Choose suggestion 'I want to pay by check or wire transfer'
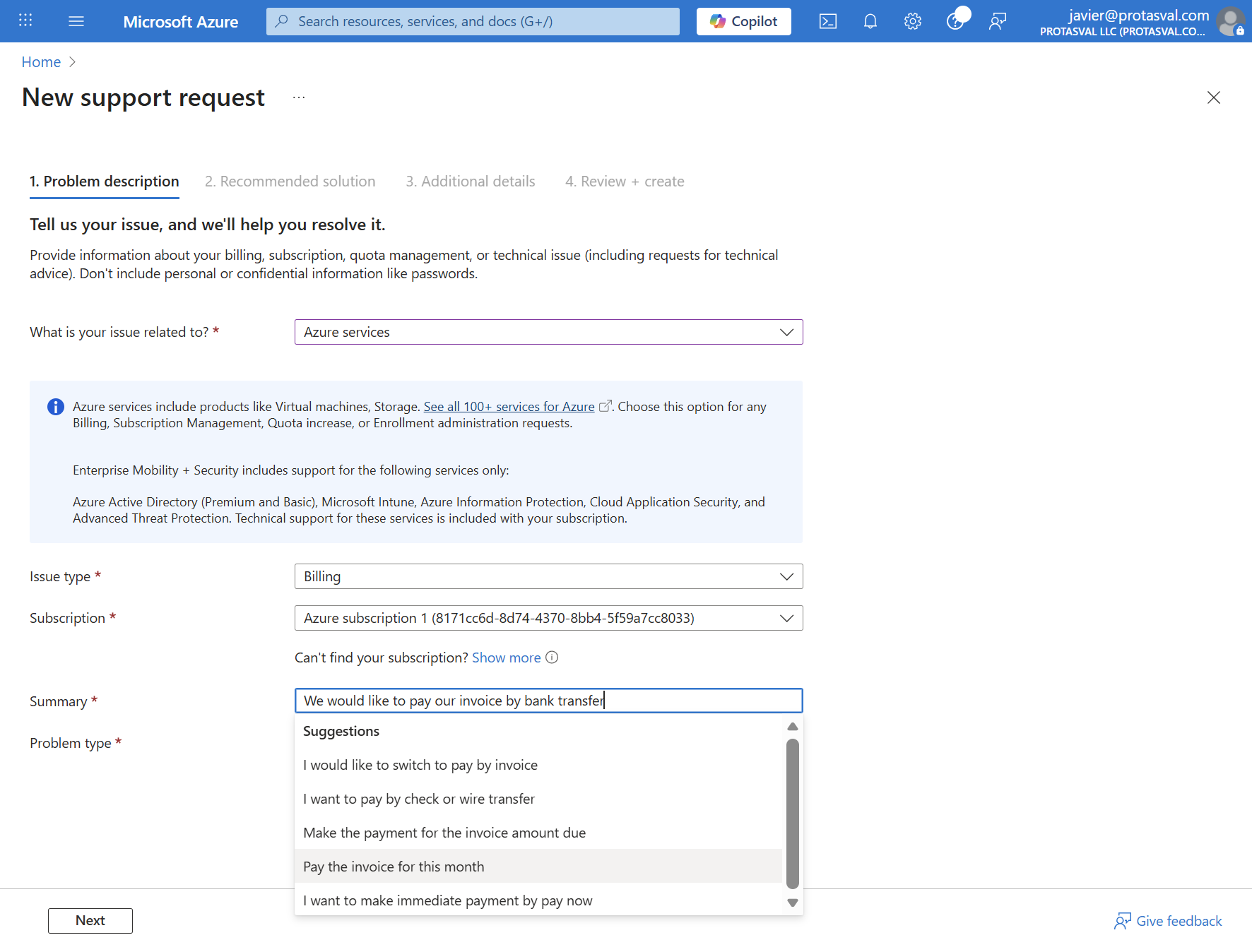 (538, 799)
